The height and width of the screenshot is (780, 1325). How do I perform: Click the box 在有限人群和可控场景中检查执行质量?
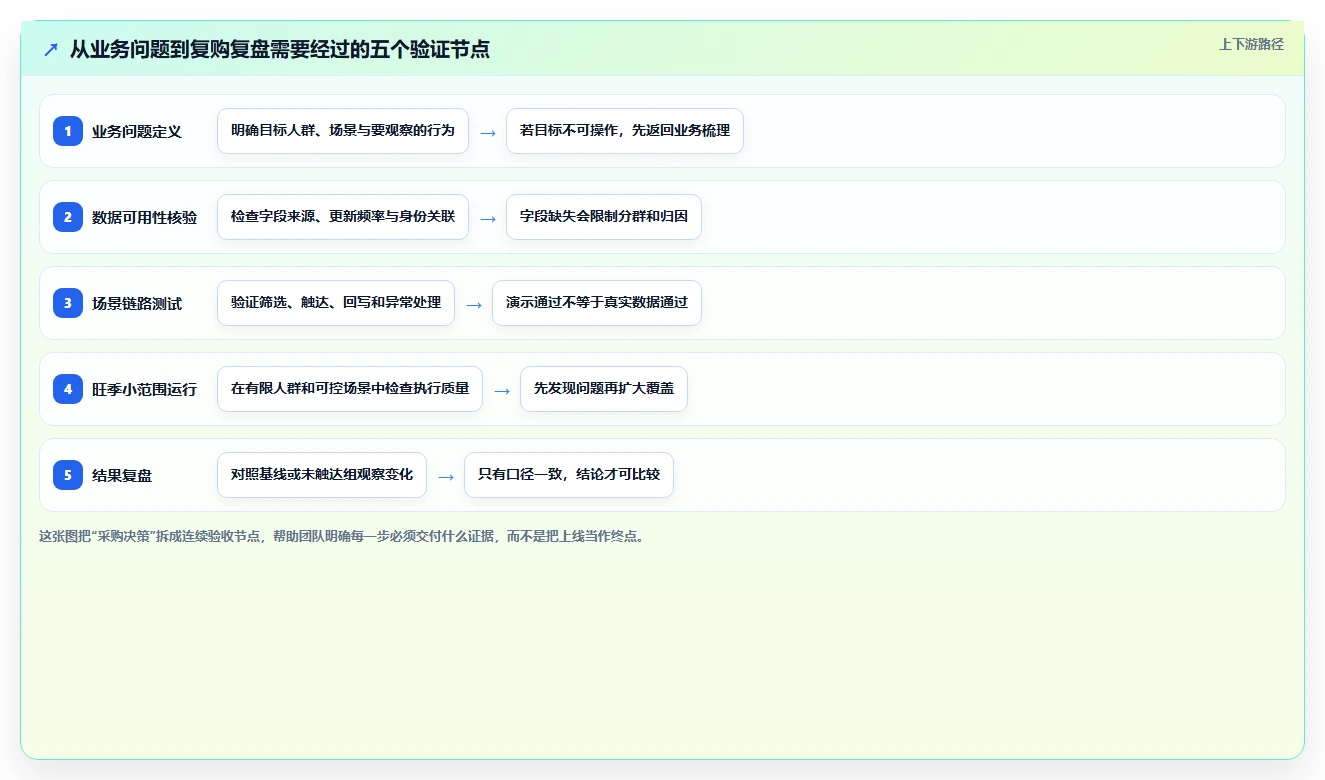click(x=350, y=389)
